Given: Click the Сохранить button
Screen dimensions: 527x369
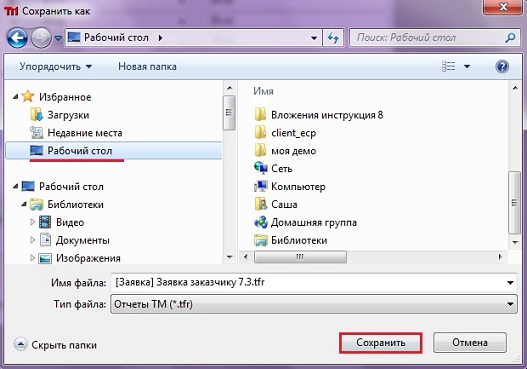Looking at the screenshot, I should coord(380,342).
